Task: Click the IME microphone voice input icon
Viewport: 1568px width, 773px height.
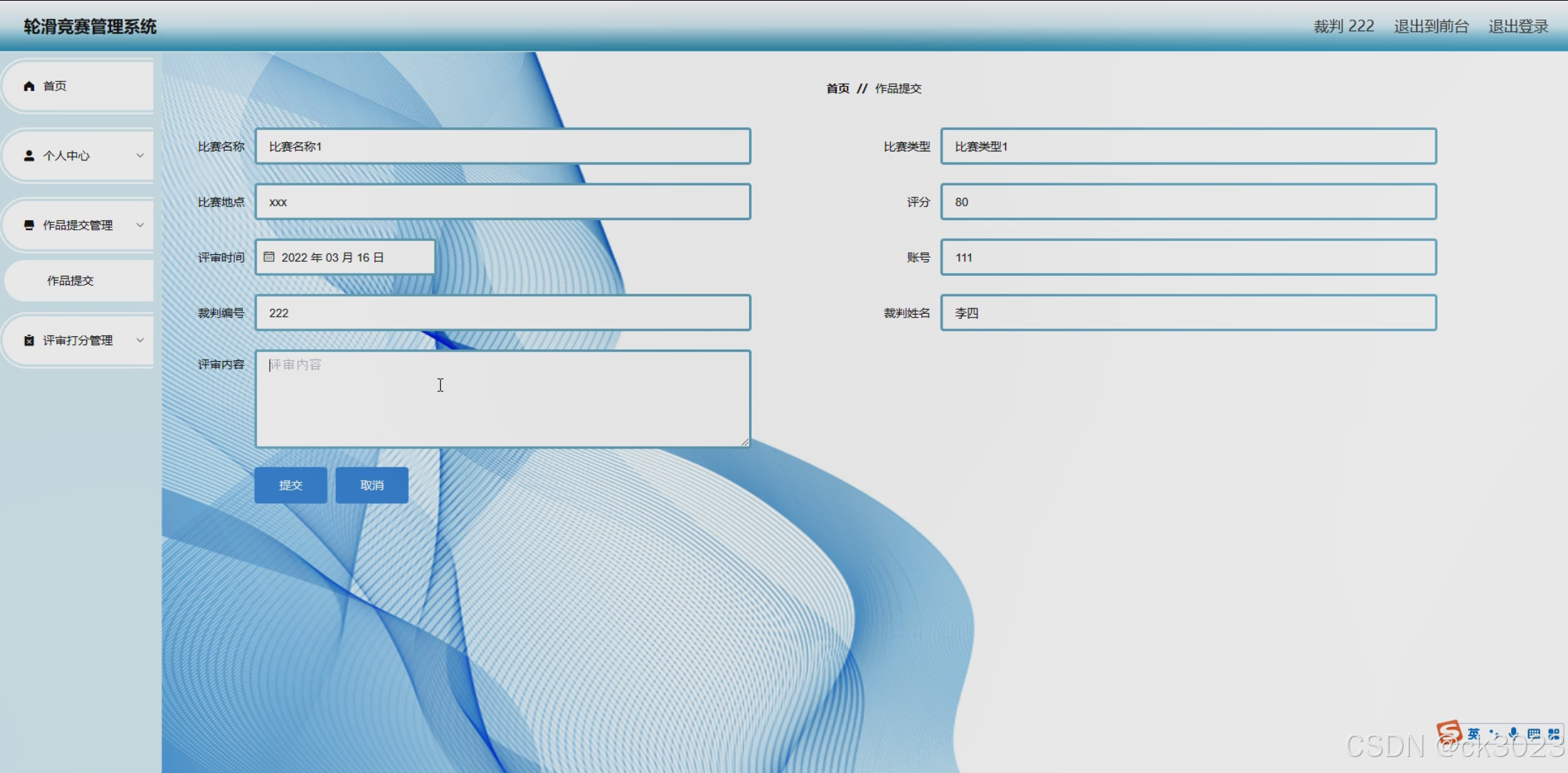Action: [1514, 734]
